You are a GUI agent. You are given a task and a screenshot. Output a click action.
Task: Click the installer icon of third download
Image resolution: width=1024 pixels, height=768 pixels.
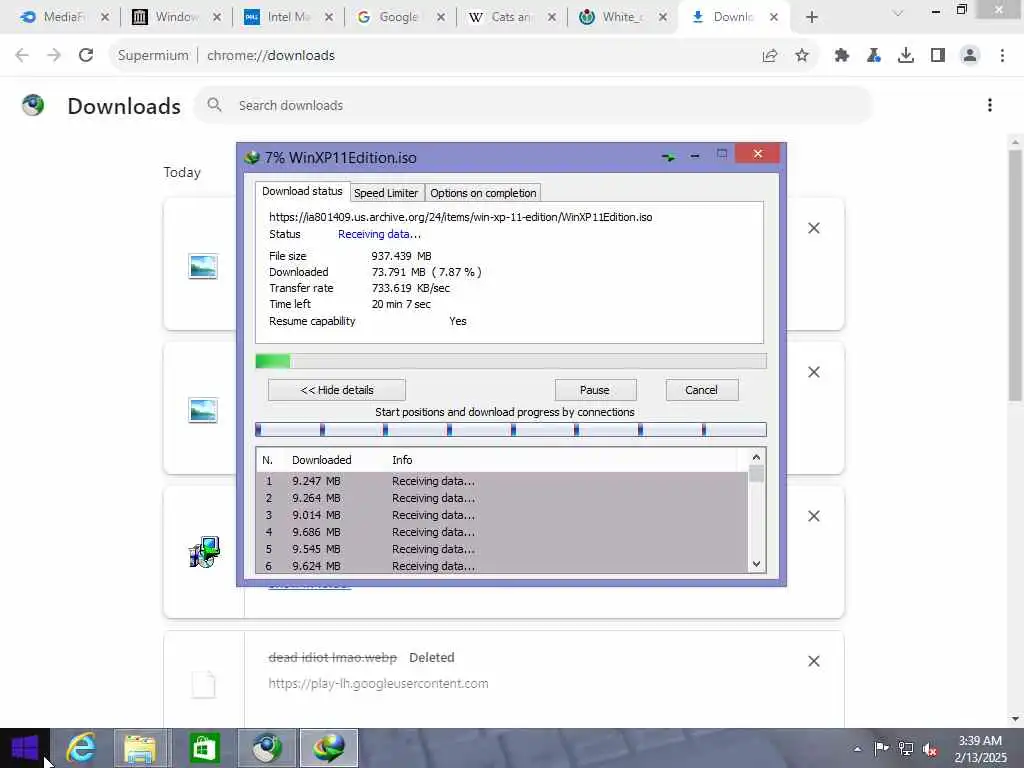point(204,552)
